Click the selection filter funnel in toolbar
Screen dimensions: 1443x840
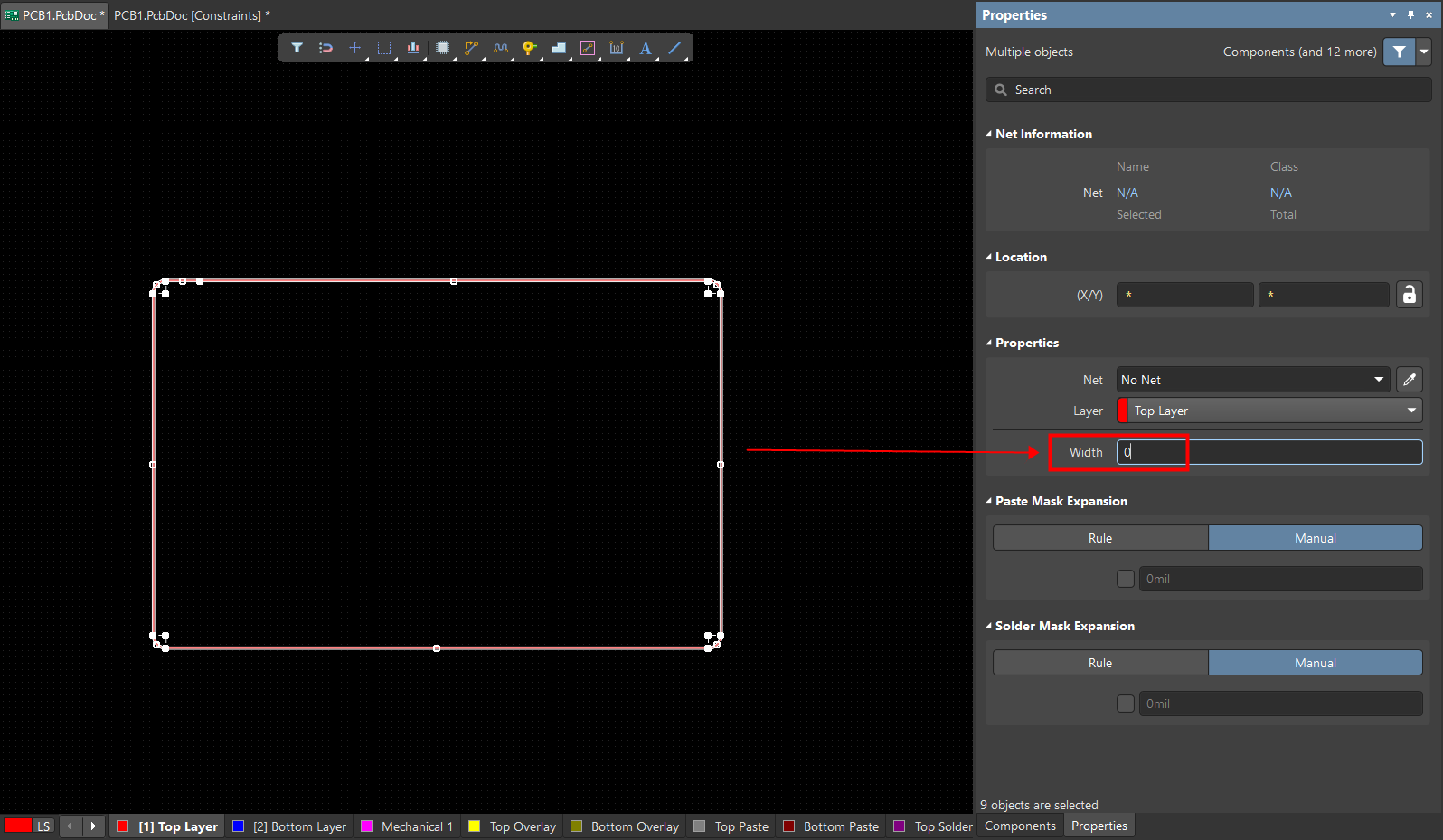pyautogui.click(x=297, y=48)
